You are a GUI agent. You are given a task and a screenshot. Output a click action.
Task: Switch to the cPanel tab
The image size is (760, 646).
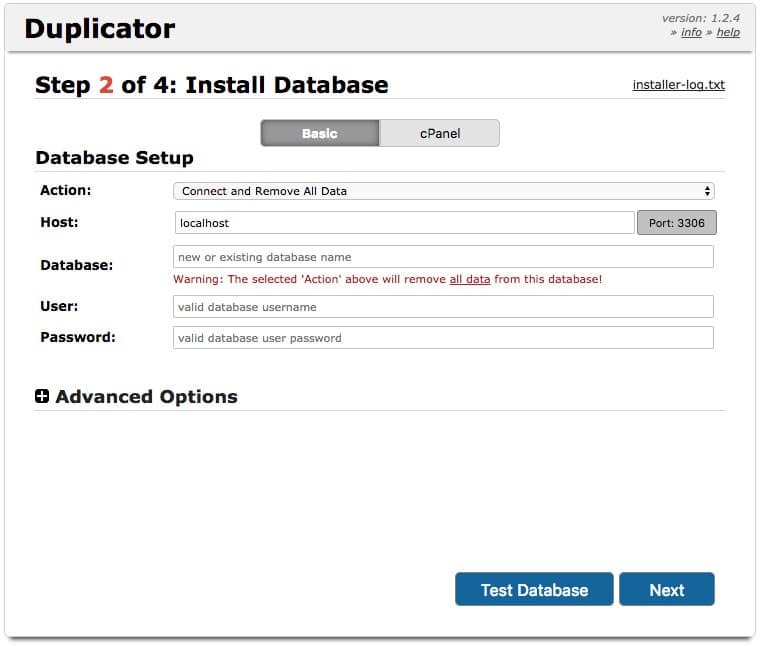click(440, 133)
